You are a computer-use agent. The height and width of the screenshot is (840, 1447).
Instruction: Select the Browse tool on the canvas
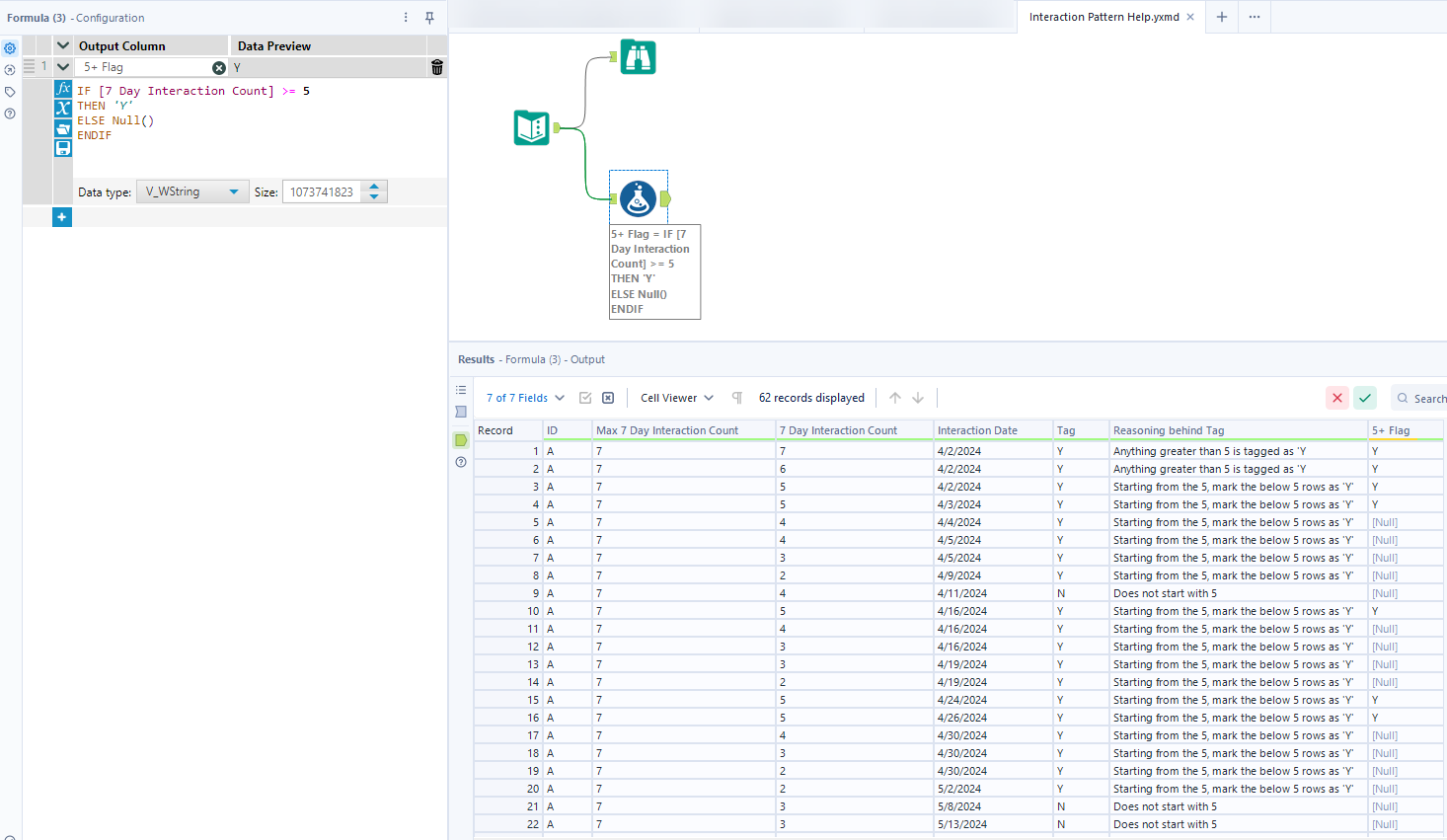[x=638, y=56]
